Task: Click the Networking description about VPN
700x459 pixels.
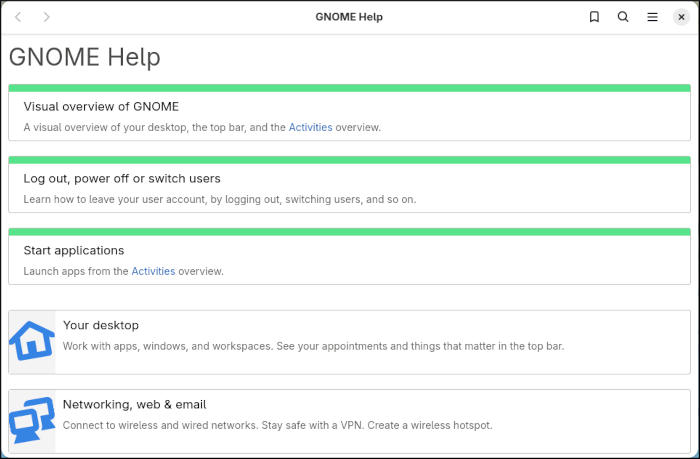Action: tap(277, 425)
